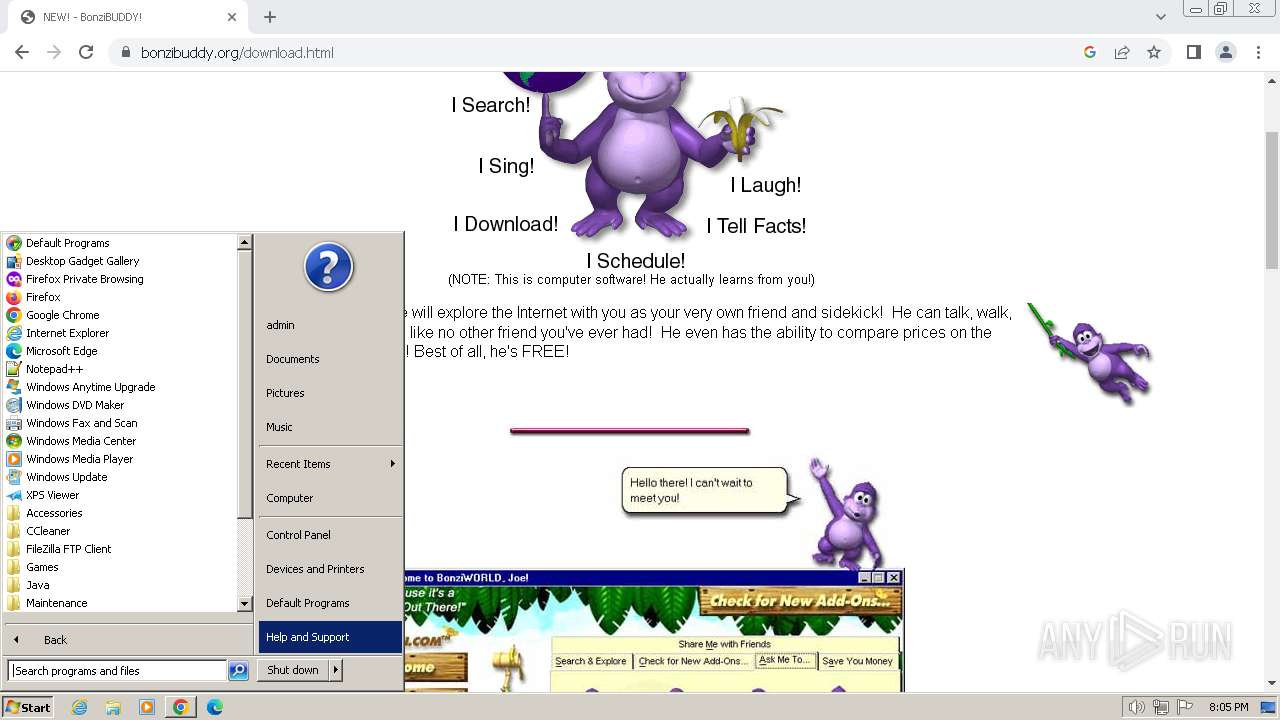This screenshot has width=1280, height=720.
Task: Open the Chrome profile avatar menu
Action: point(1226,52)
